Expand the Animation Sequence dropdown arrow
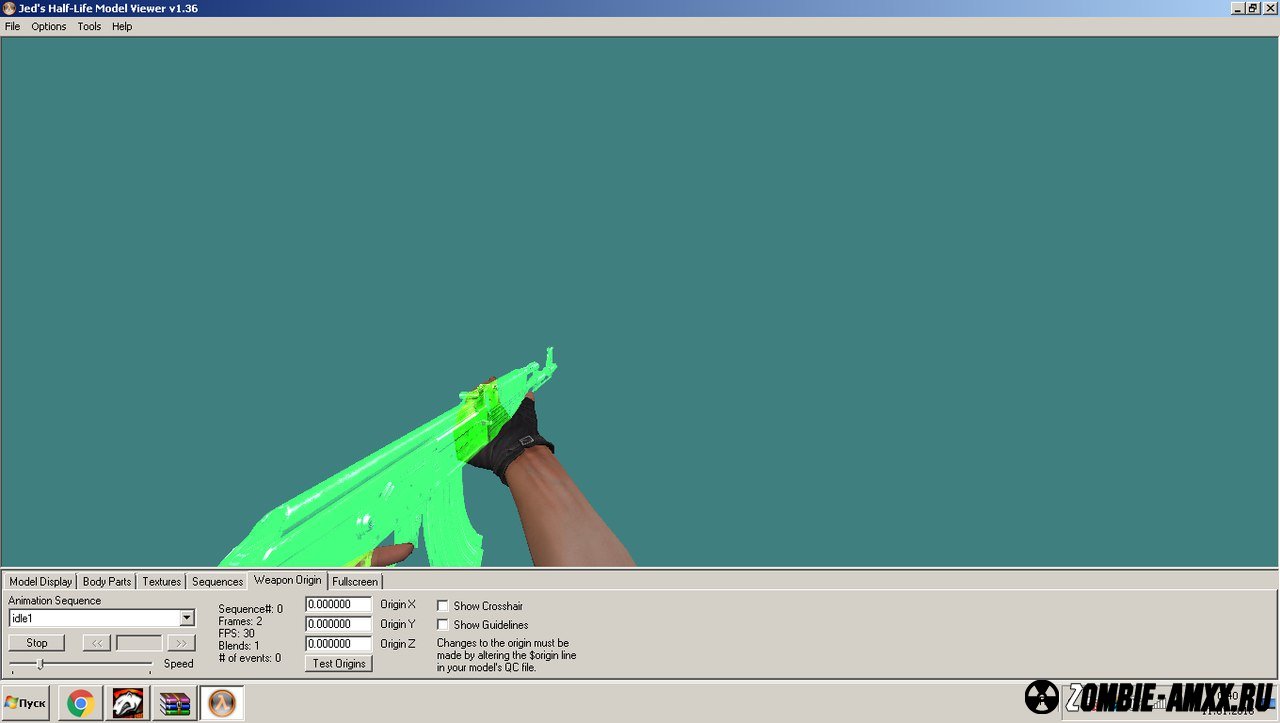The image size is (1280, 723). tap(187, 618)
